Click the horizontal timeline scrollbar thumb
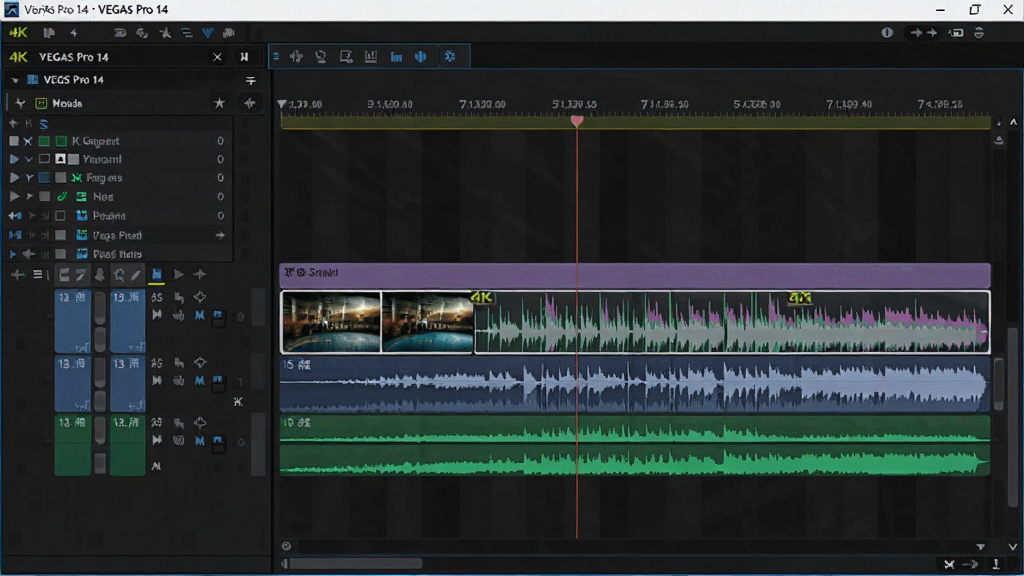This screenshot has width=1024, height=576. (x=356, y=563)
